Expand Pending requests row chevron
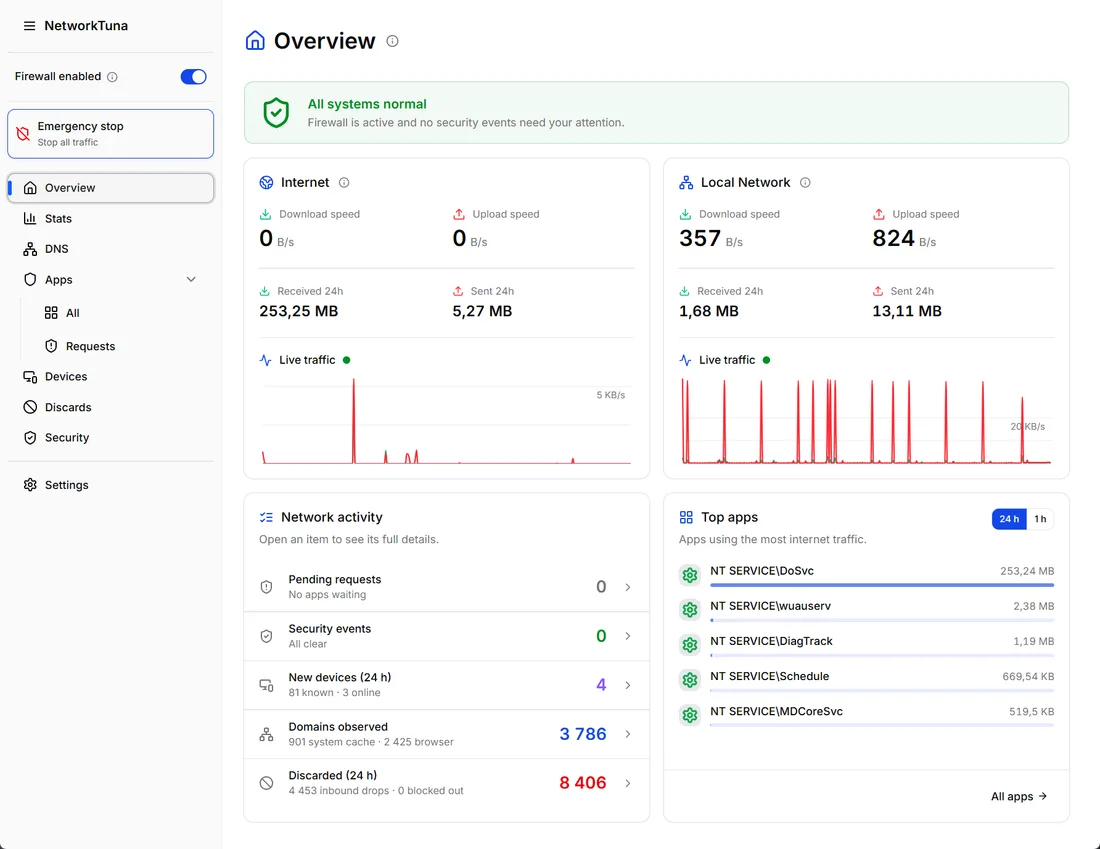The image size is (1100, 849). (628, 587)
